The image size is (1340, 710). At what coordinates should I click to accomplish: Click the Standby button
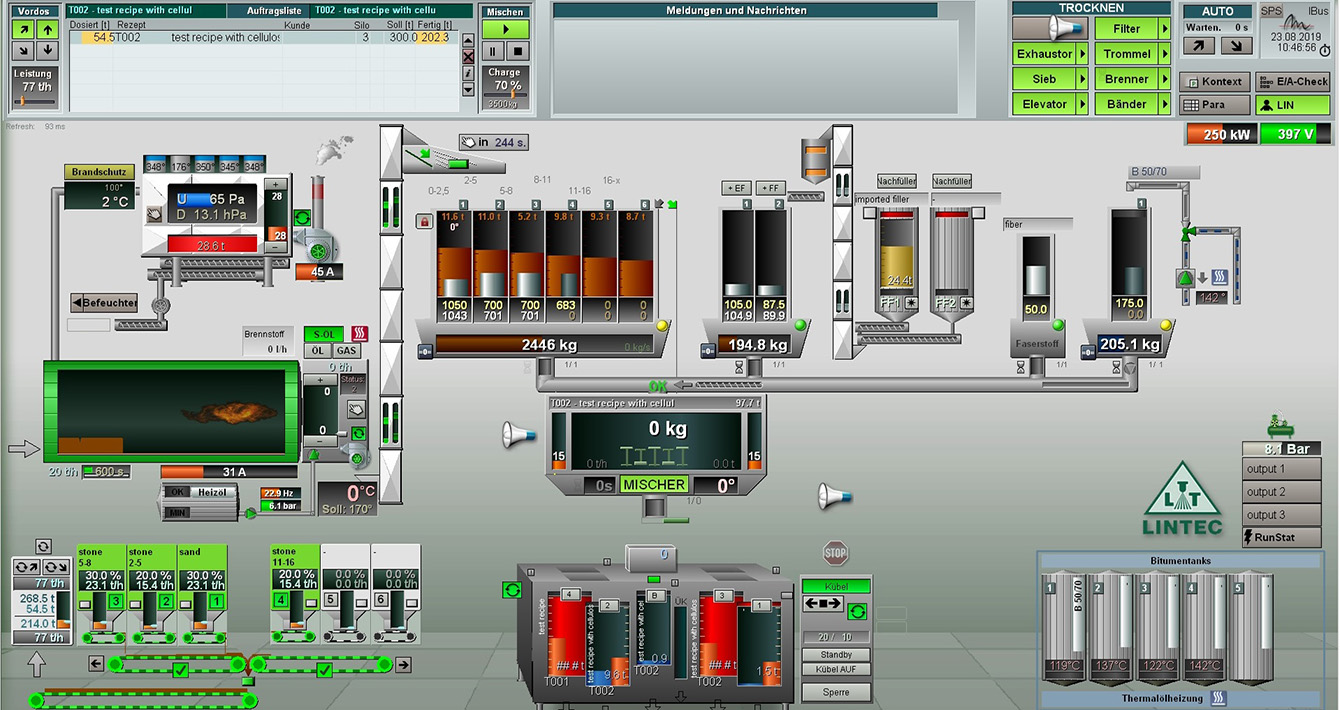(x=836, y=655)
